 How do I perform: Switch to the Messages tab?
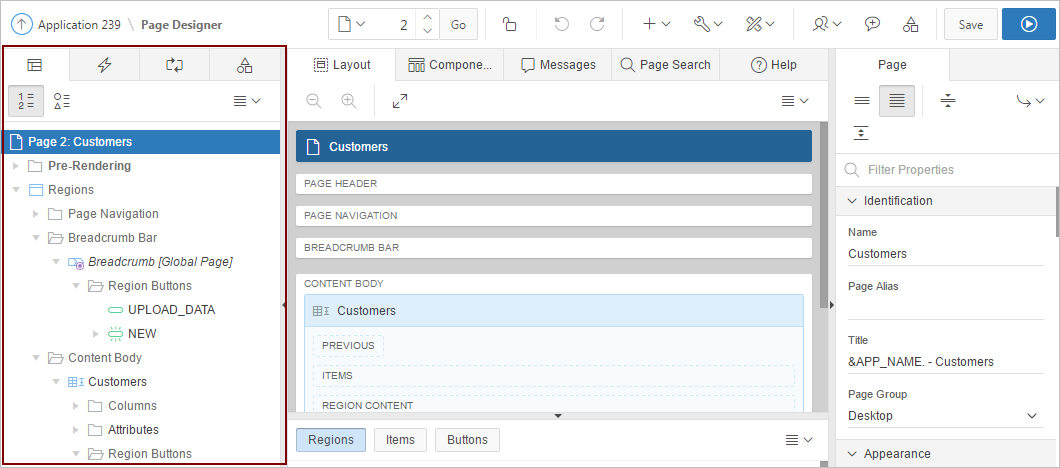pyautogui.click(x=557, y=65)
